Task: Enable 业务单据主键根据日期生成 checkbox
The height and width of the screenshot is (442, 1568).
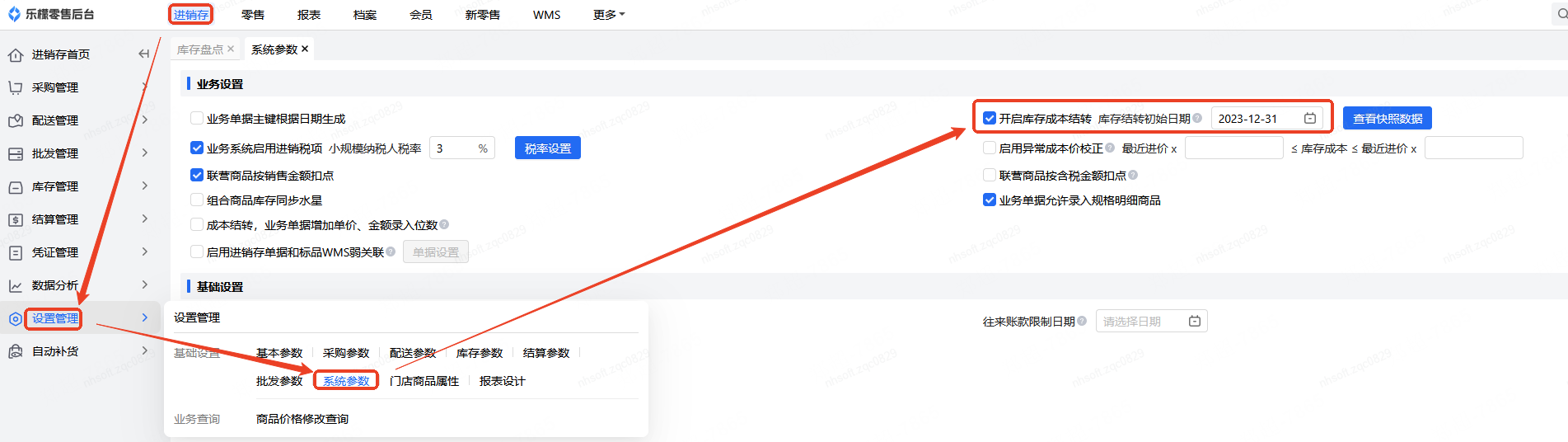Action: [x=197, y=119]
